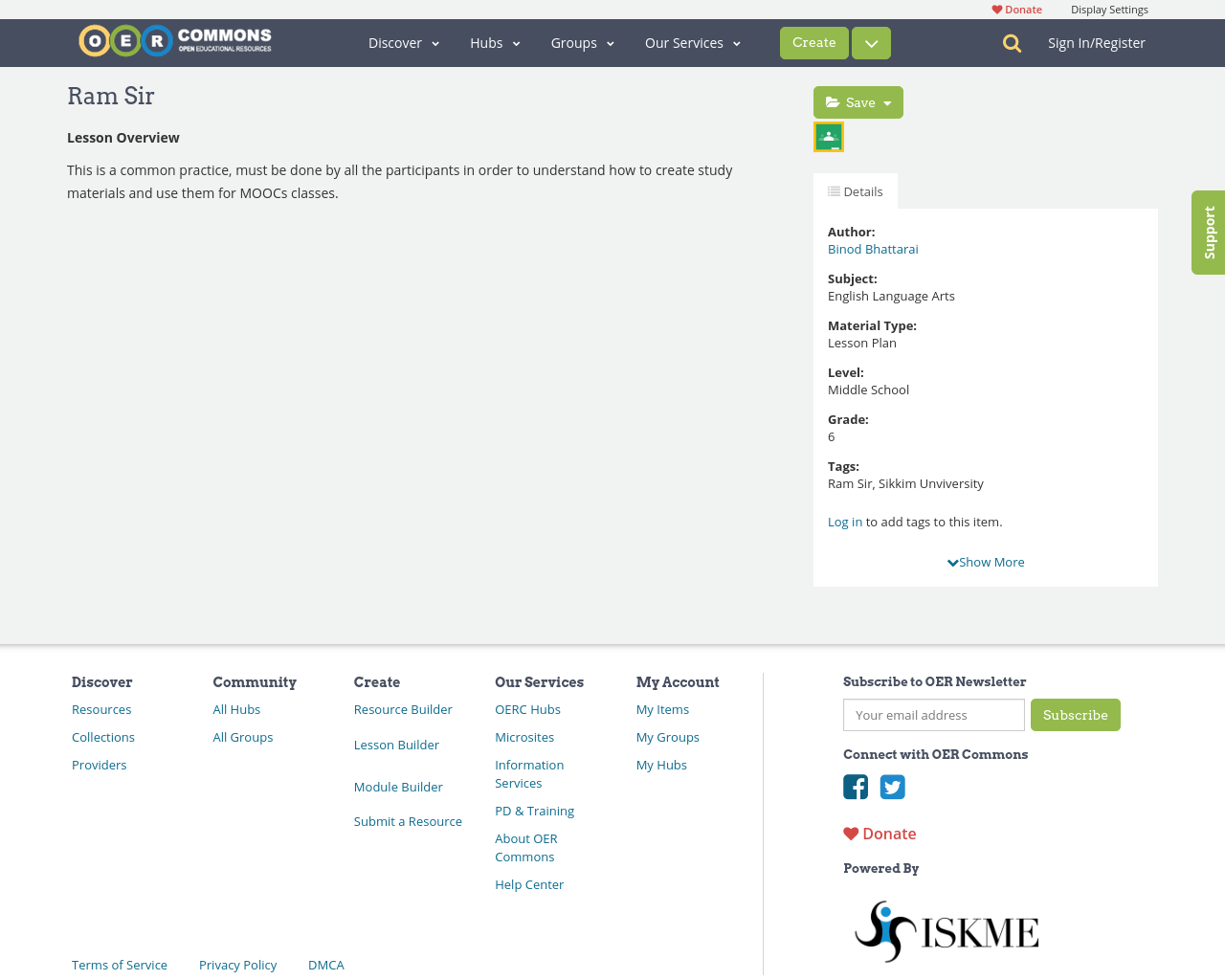This screenshot has height=980, width=1225.
Task: Open OER Commons Twitter icon
Action: point(893,787)
